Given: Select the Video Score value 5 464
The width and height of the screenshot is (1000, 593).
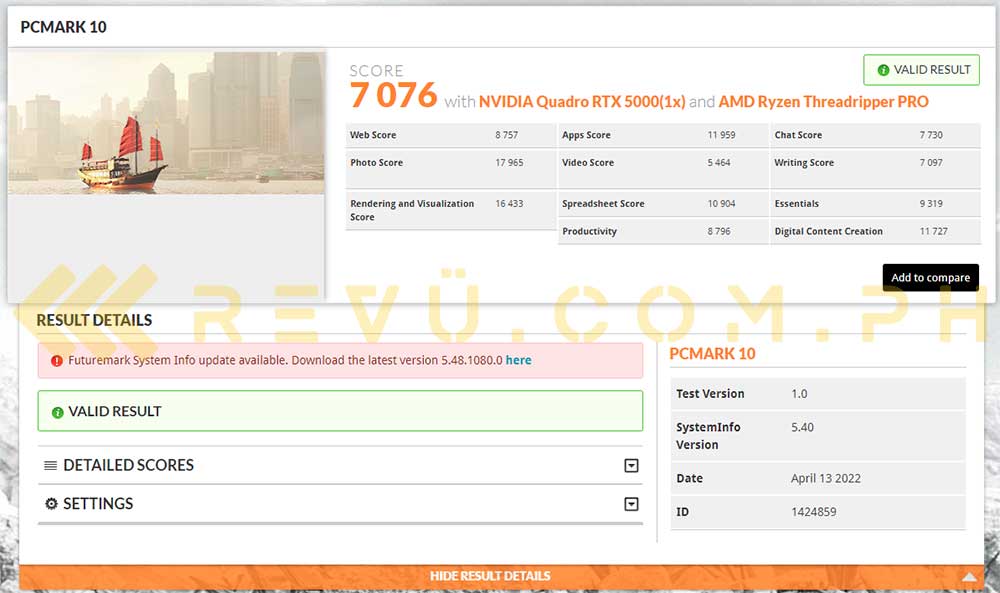Looking at the screenshot, I should point(719,163).
